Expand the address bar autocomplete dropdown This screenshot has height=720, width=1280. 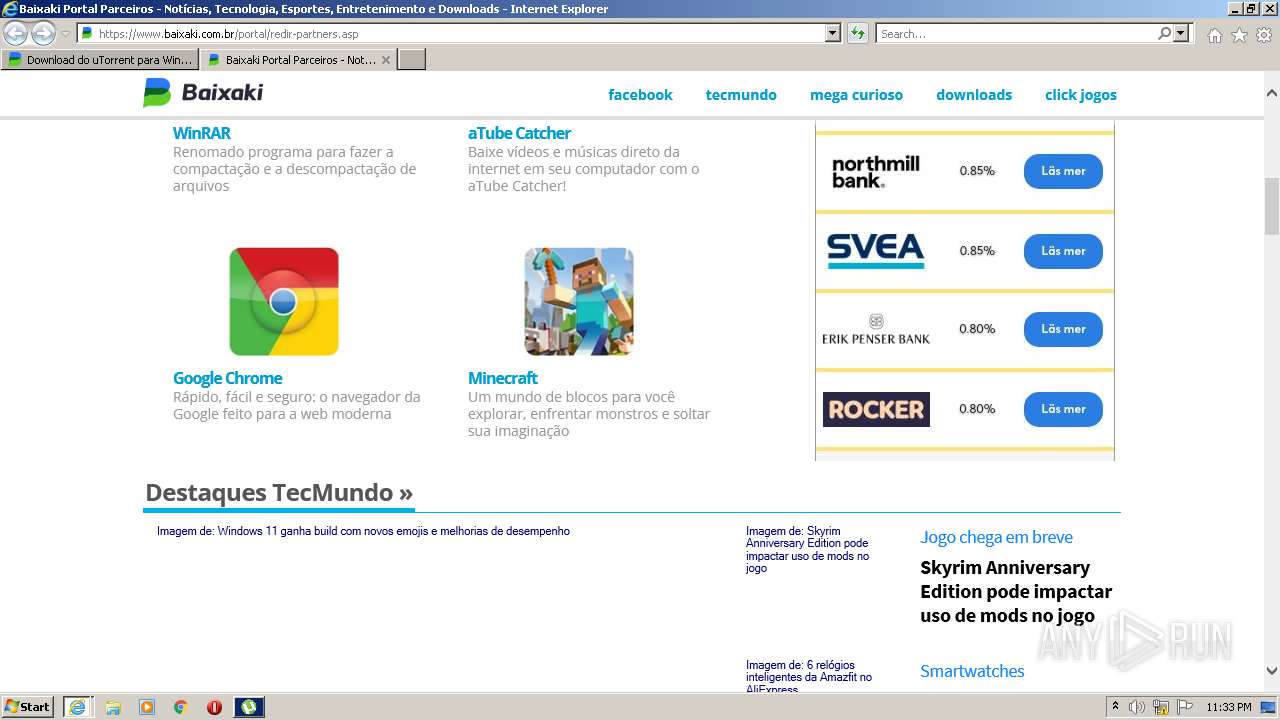(833, 33)
